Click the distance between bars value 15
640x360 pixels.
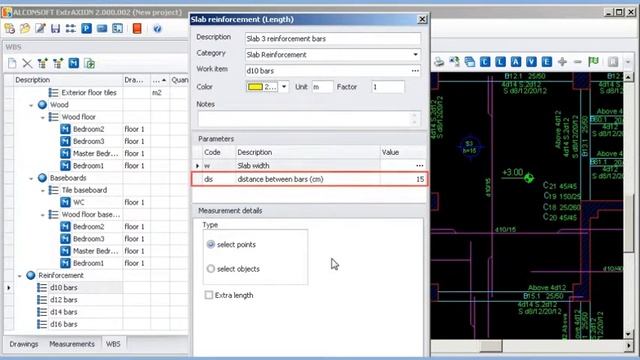[x=420, y=179]
